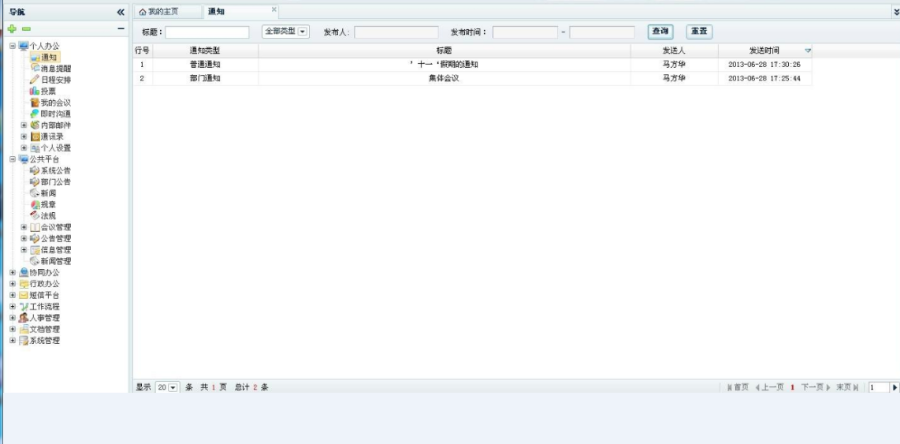Go to 上一页 in pagination
The image size is (900, 444).
click(x=770, y=388)
